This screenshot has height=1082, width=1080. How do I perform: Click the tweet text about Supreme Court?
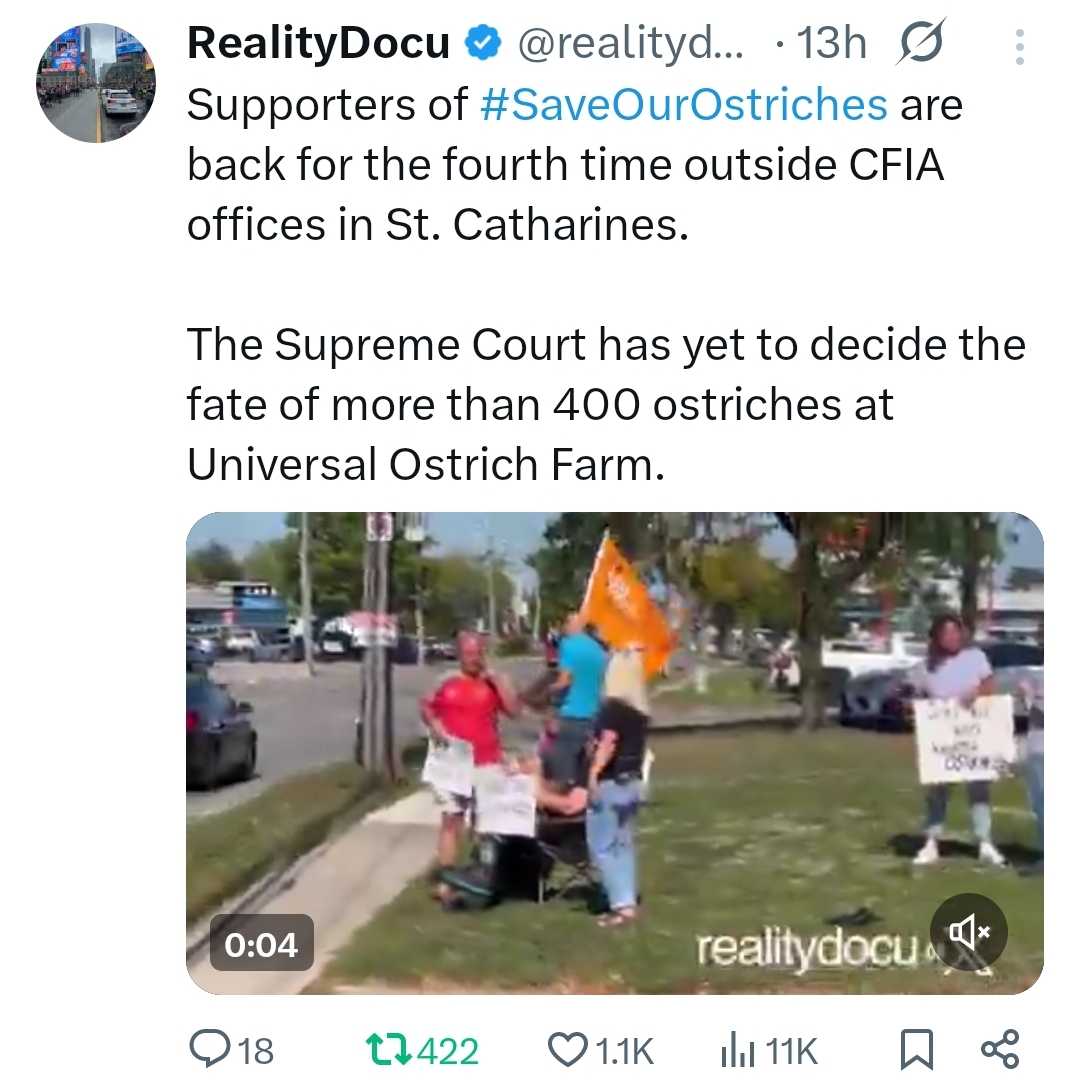(x=607, y=404)
